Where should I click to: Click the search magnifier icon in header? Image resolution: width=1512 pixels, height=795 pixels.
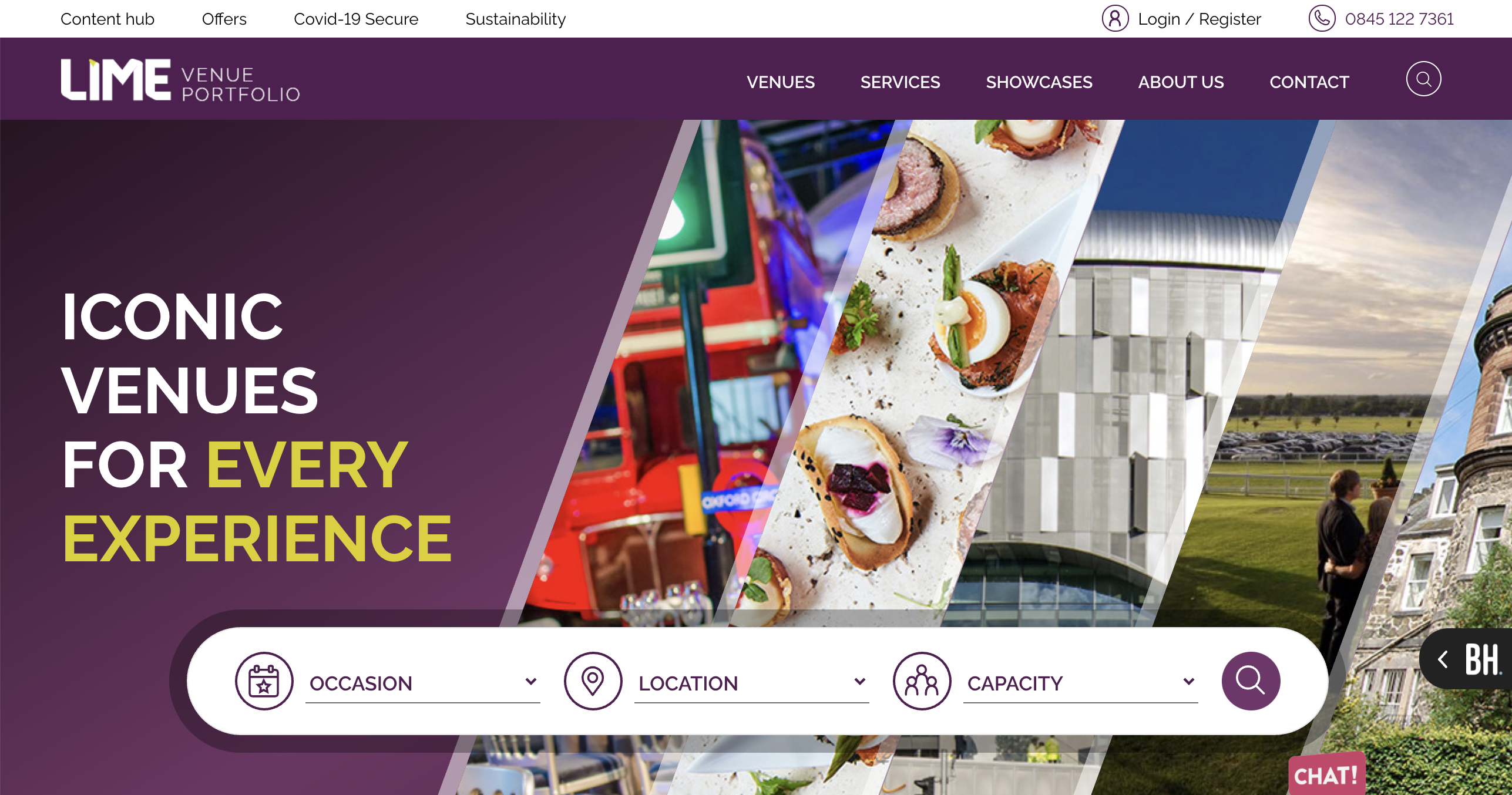coord(1423,79)
